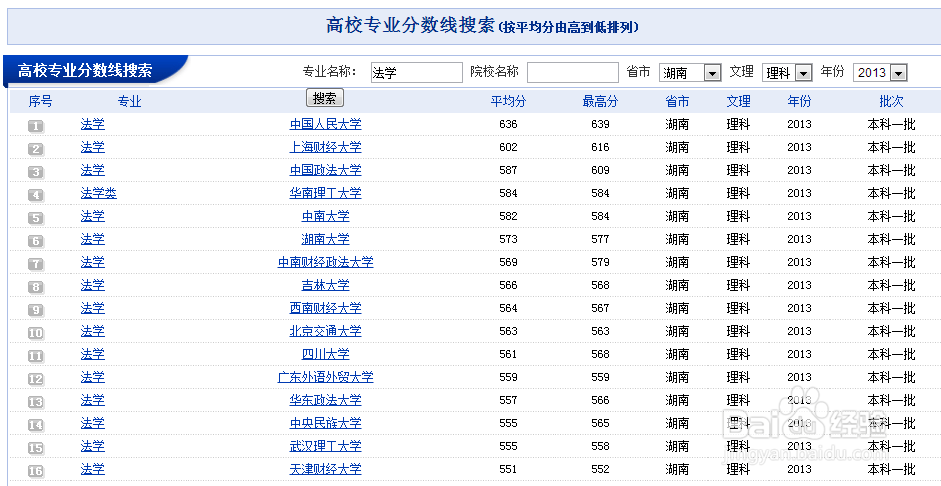Click rank number 10 badge icon
941x486 pixels.
pos(36,333)
